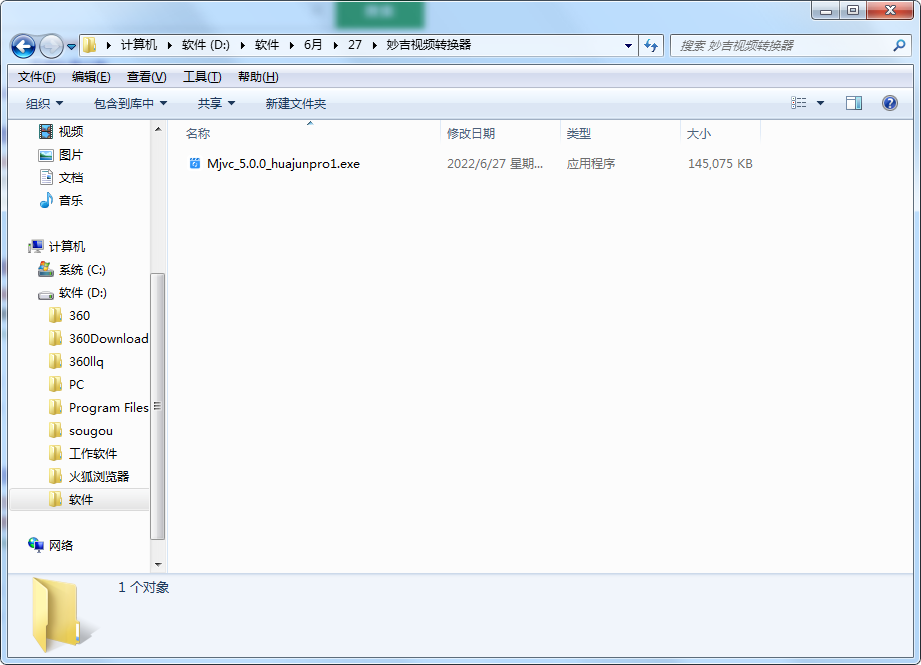Click the sidebar scroll down arrow
This screenshot has width=921, height=665.
tap(158, 565)
